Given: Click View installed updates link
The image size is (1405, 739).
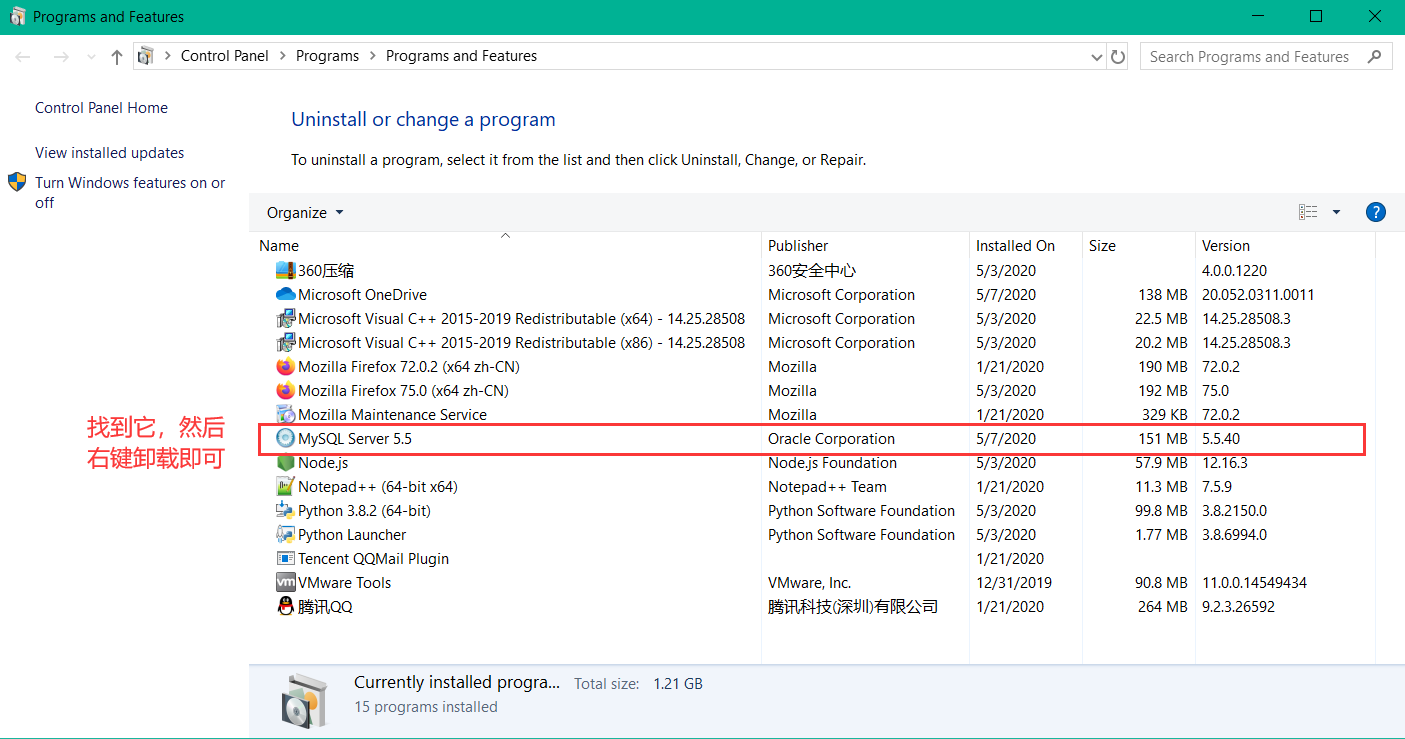Looking at the screenshot, I should pyautogui.click(x=109, y=153).
